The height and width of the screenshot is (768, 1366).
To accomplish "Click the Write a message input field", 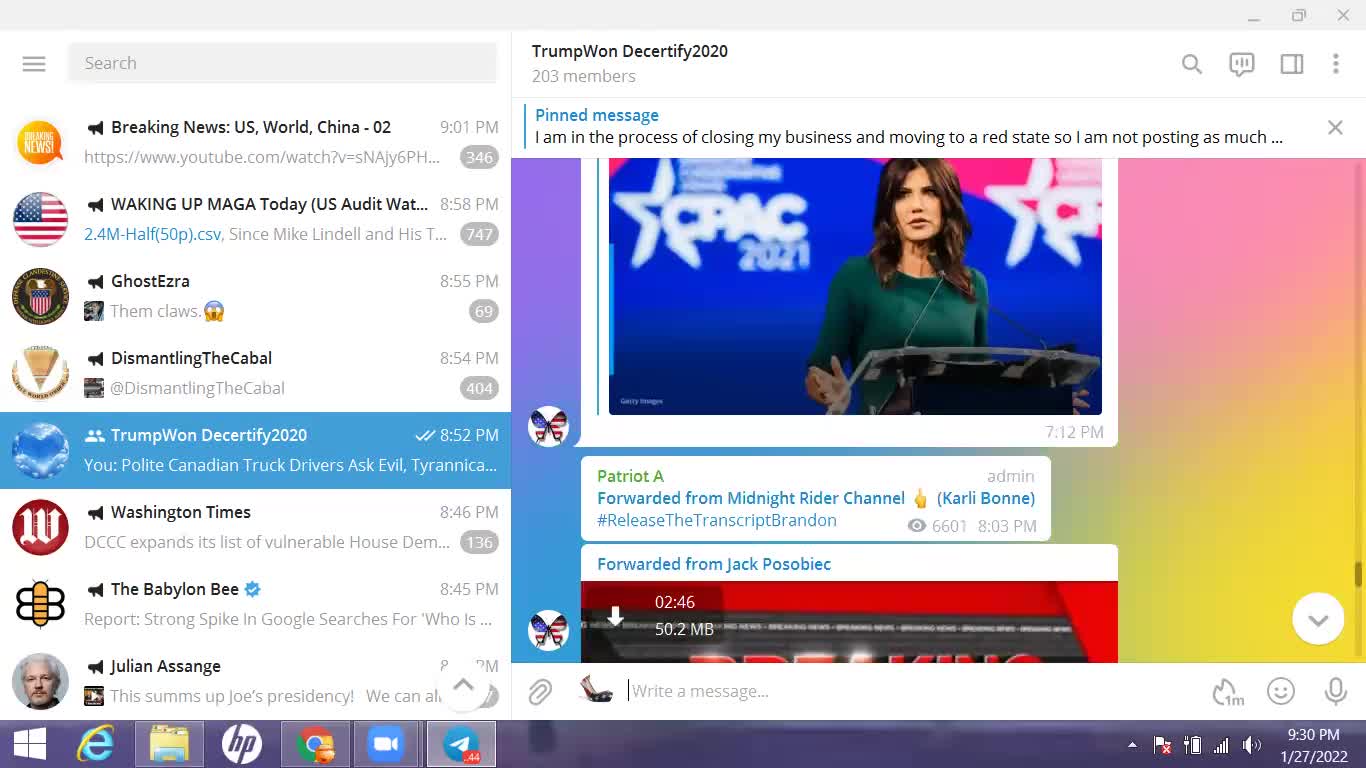I will pyautogui.click(x=910, y=691).
